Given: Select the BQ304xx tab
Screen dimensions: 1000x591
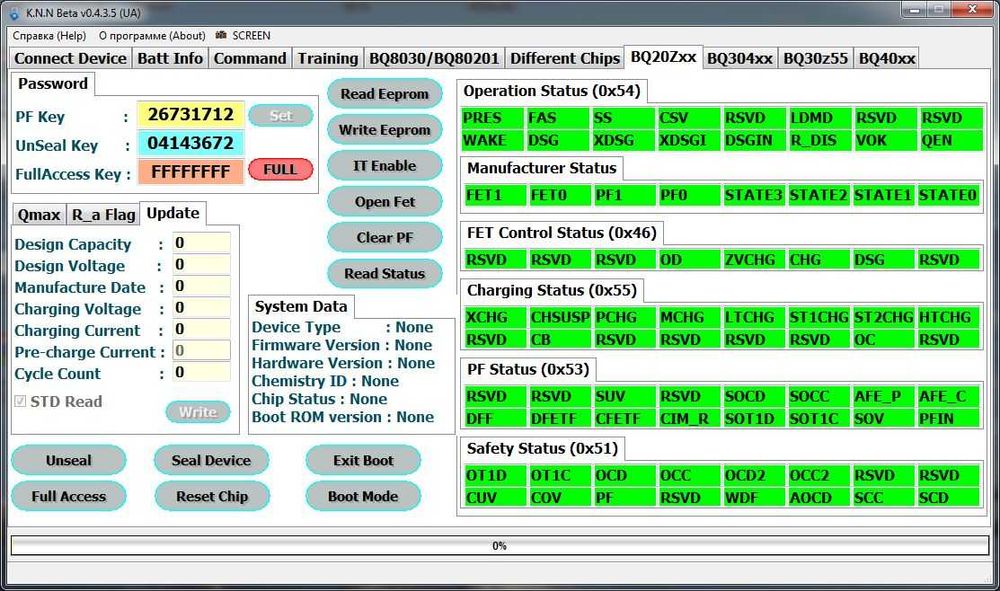Looking at the screenshot, I should (x=740, y=58).
